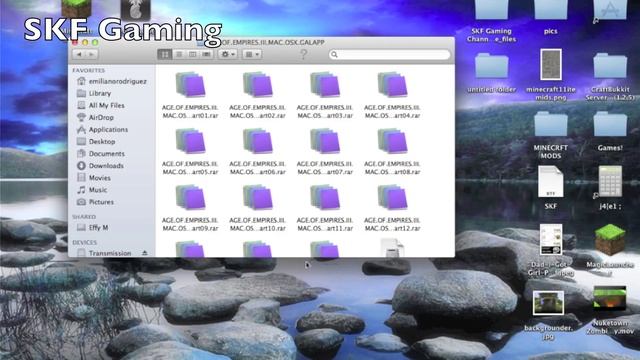Select SKF Gaming Channel files desktop folder
Viewport: 640px width, 360px height.
pos(491,10)
